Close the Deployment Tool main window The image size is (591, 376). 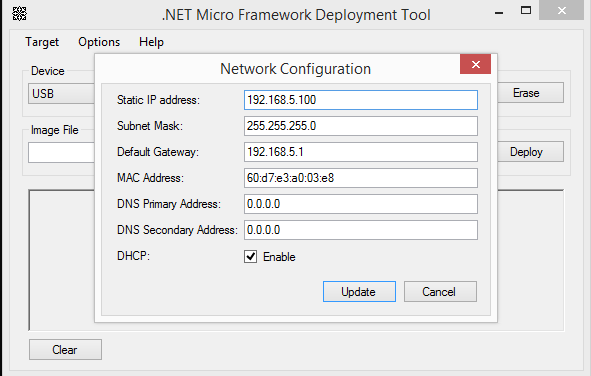click(562, 11)
